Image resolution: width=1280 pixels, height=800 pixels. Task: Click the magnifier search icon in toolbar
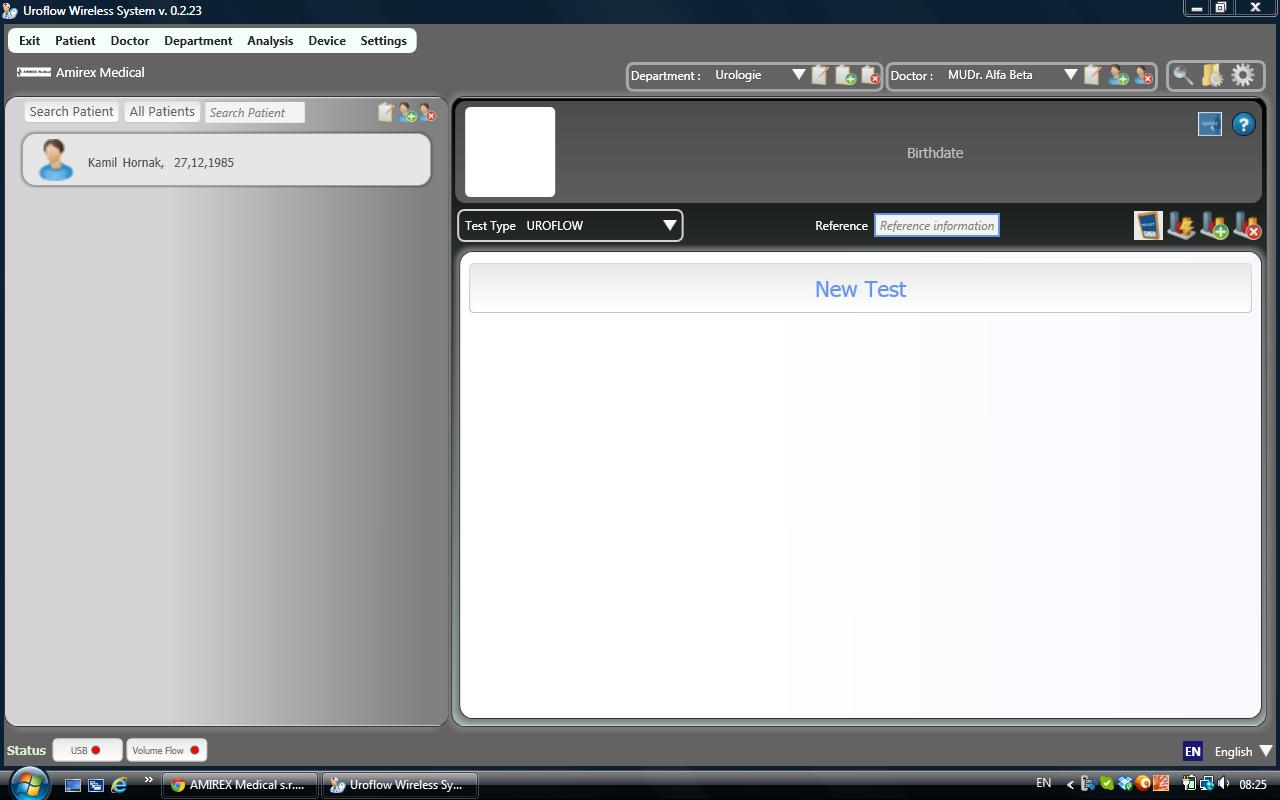[x=1183, y=75]
